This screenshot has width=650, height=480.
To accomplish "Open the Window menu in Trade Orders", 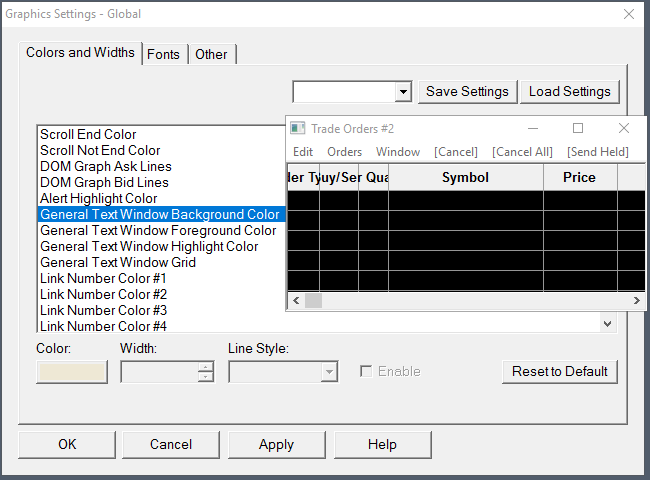I will (398, 152).
